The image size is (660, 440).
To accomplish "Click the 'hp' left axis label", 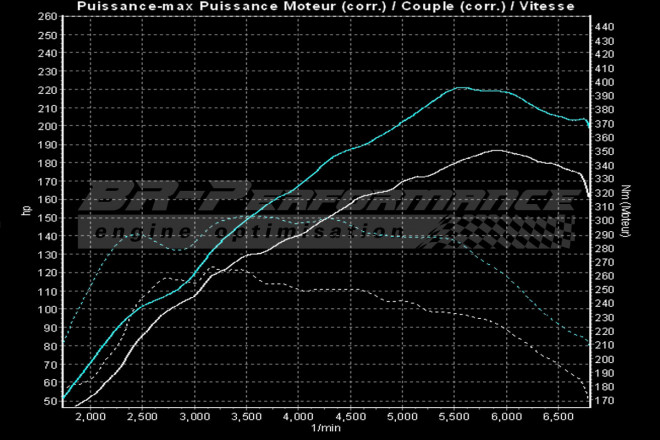I will (x=14, y=209).
